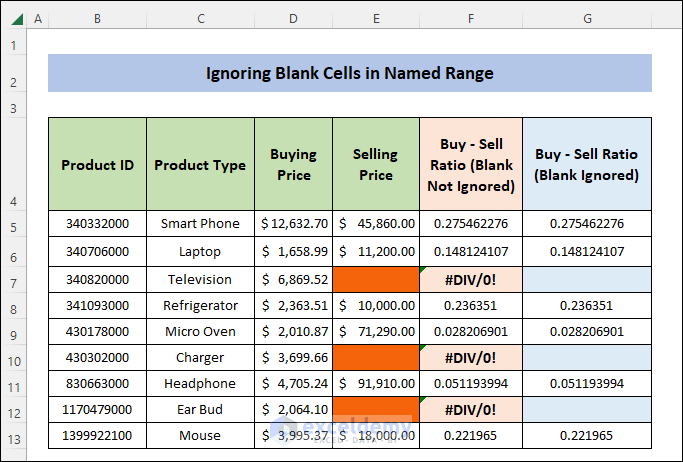Select column G header
The height and width of the screenshot is (462, 683).
pyautogui.click(x=587, y=19)
